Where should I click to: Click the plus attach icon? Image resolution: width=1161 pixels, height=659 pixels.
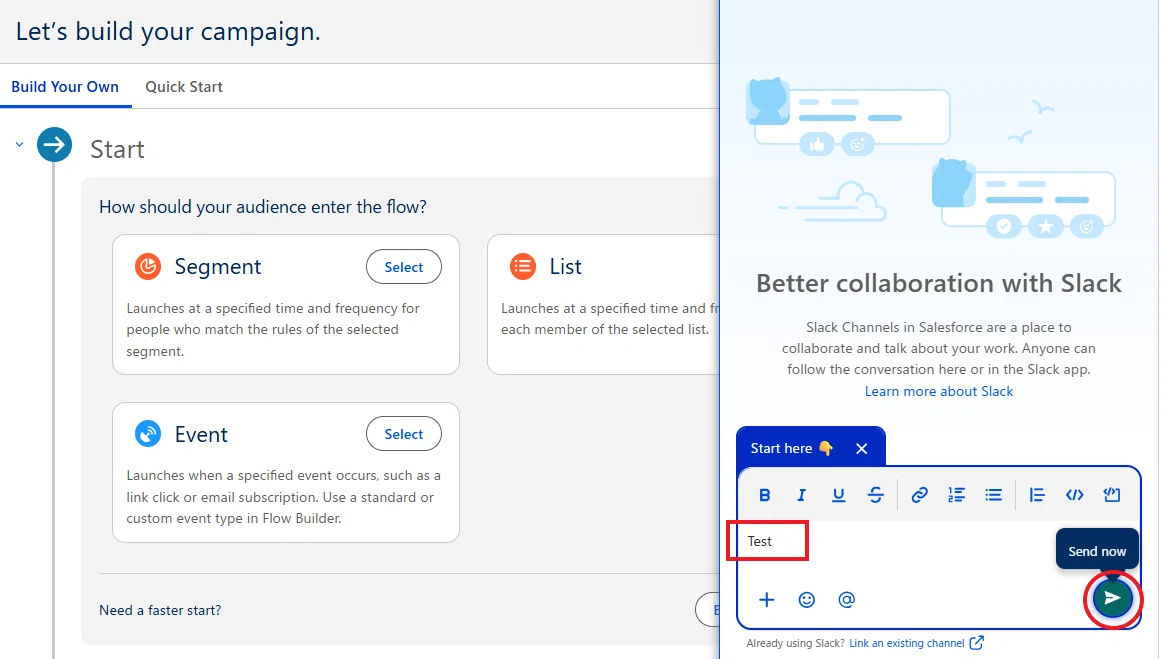click(x=766, y=600)
